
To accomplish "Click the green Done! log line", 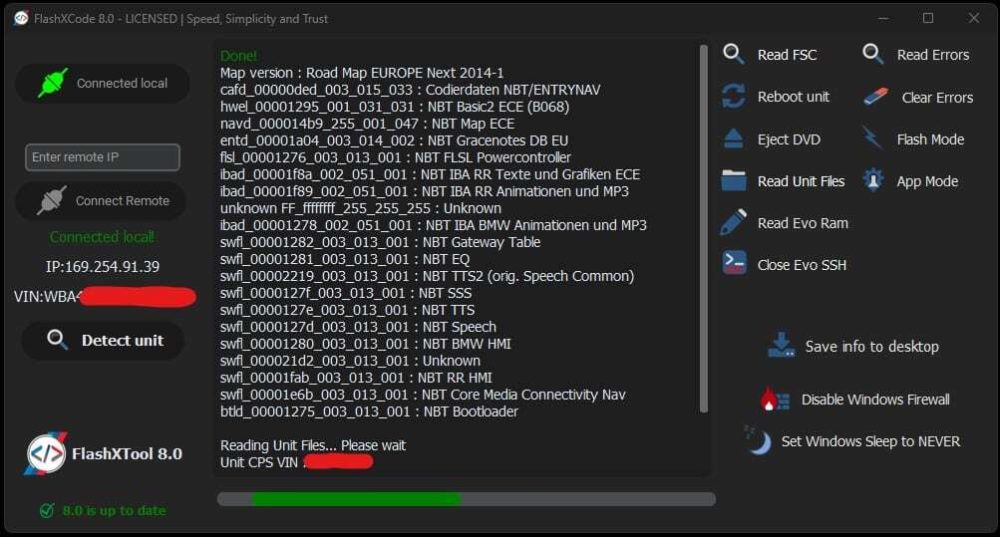I will pos(239,56).
